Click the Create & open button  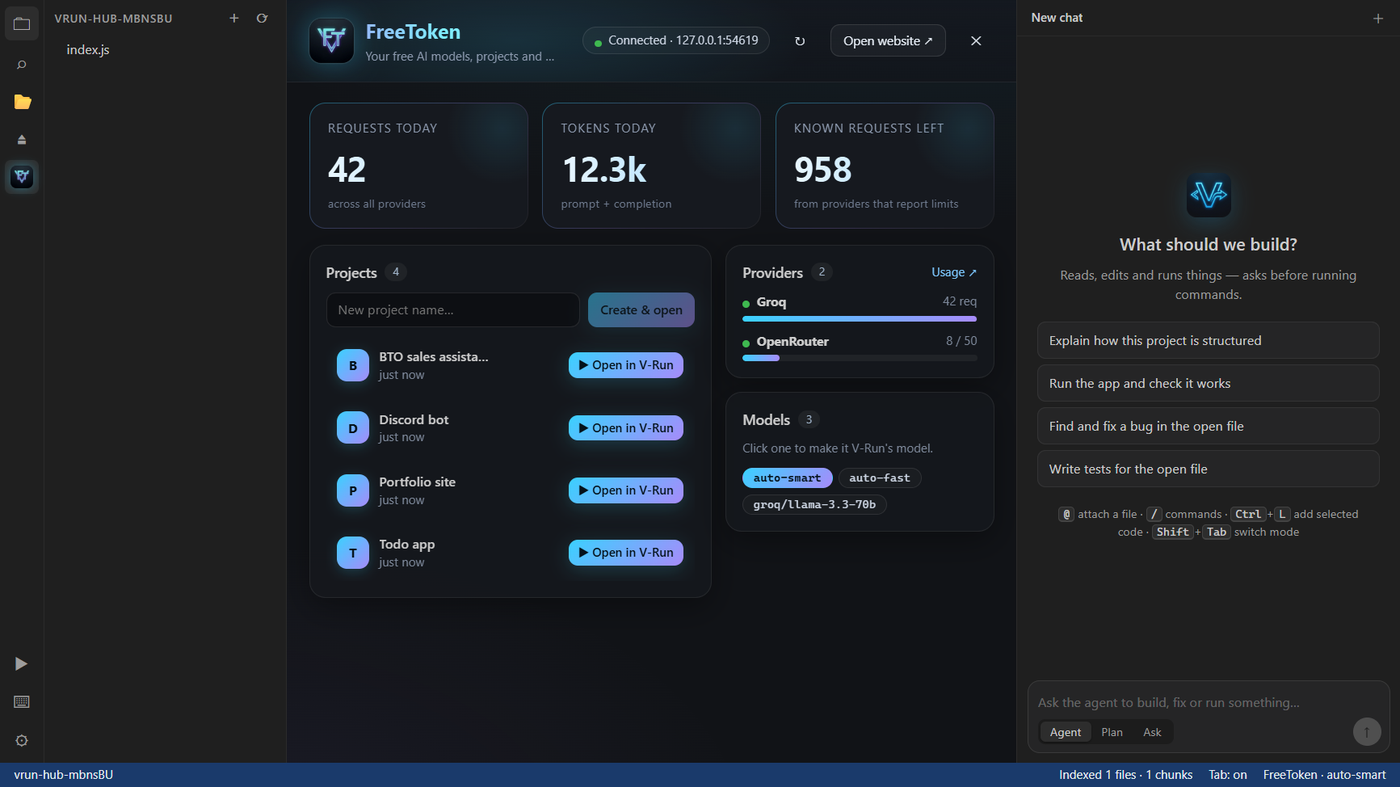coord(641,310)
